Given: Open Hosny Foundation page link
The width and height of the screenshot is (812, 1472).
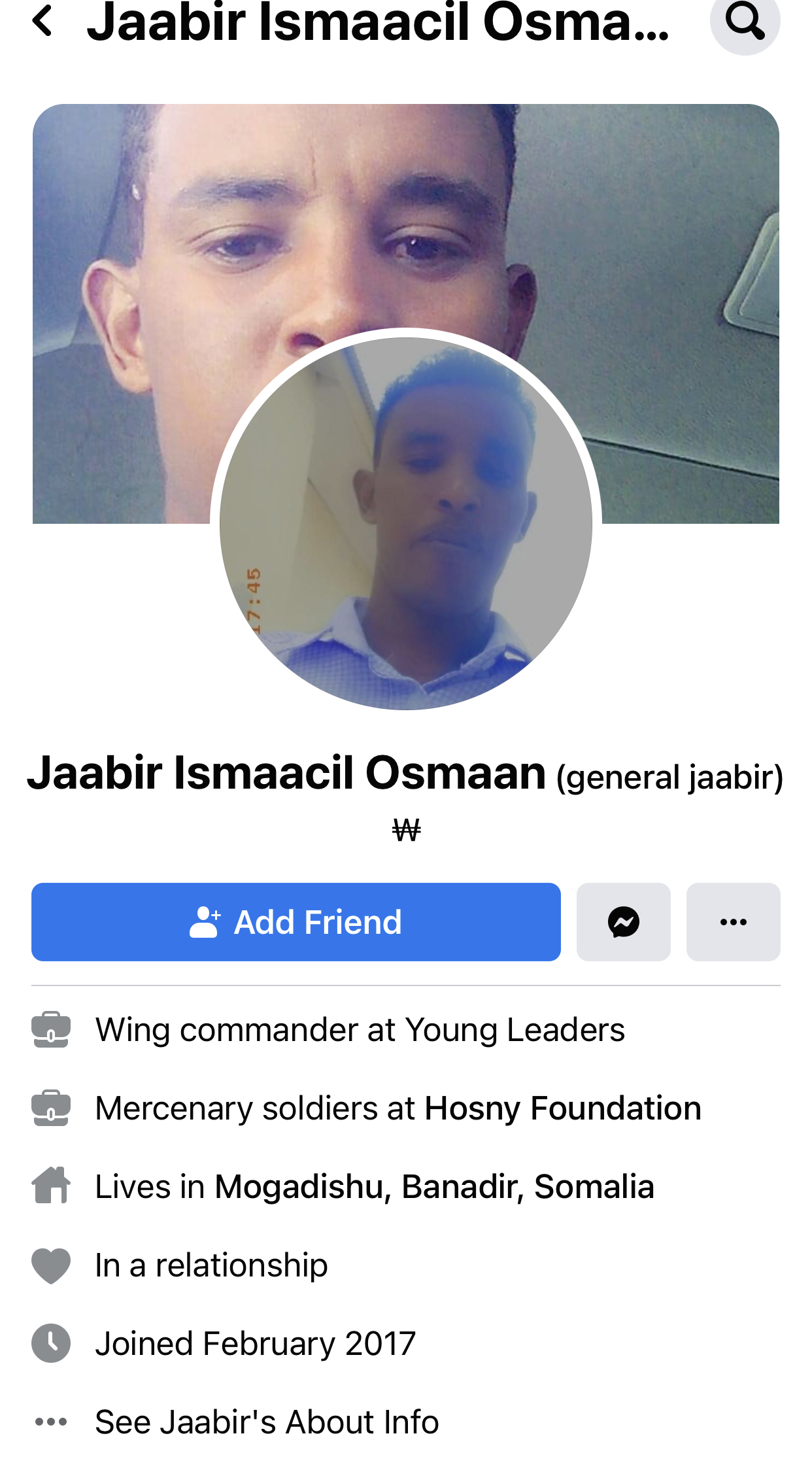Looking at the screenshot, I should click(563, 1108).
